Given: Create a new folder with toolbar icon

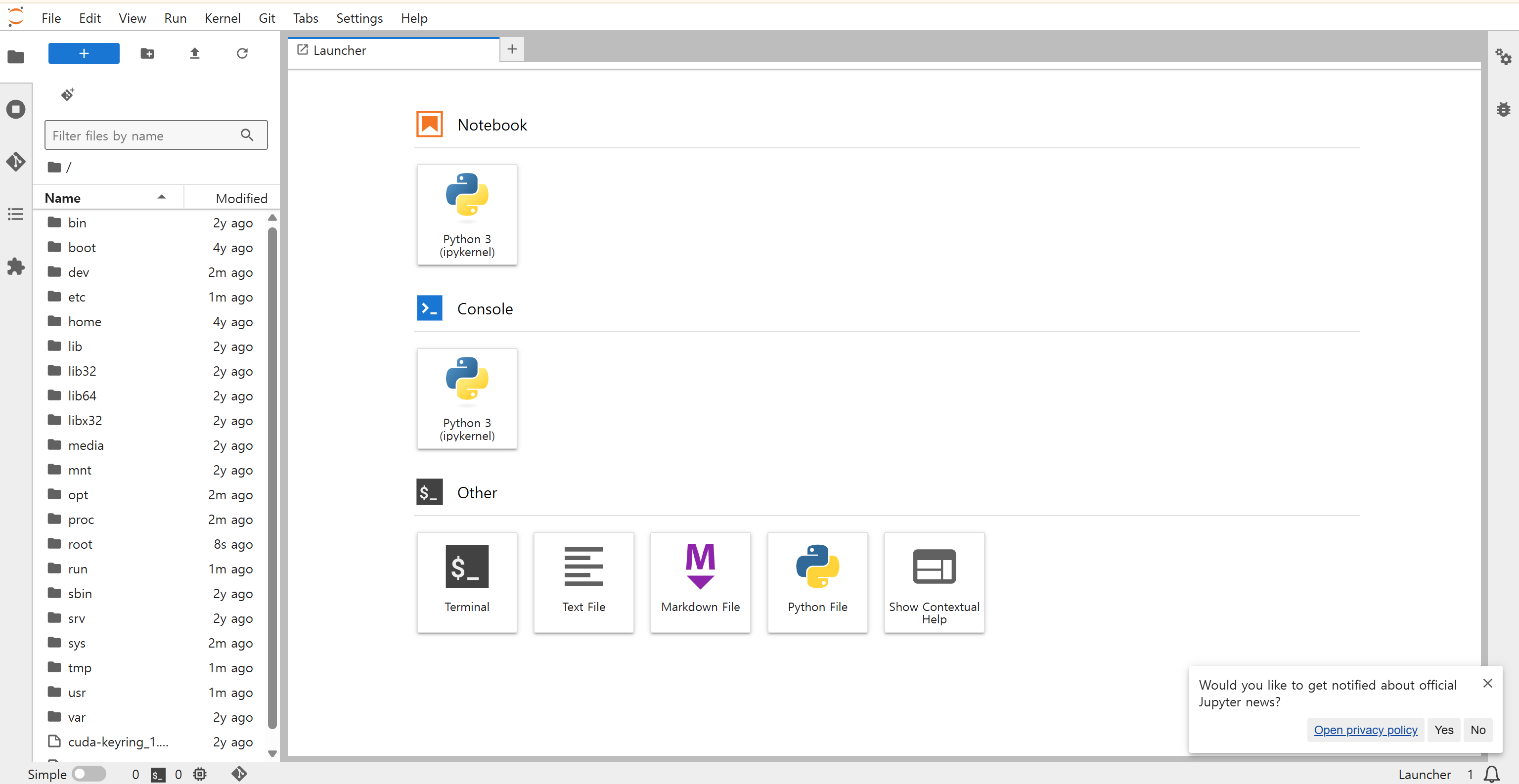Looking at the screenshot, I should point(147,53).
